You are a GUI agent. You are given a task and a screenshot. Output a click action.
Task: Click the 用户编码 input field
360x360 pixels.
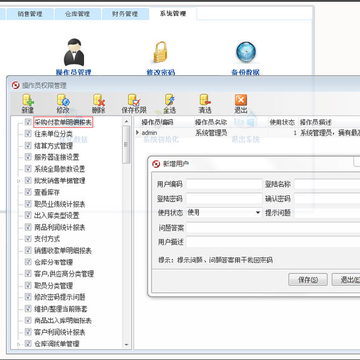[x=224, y=184]
